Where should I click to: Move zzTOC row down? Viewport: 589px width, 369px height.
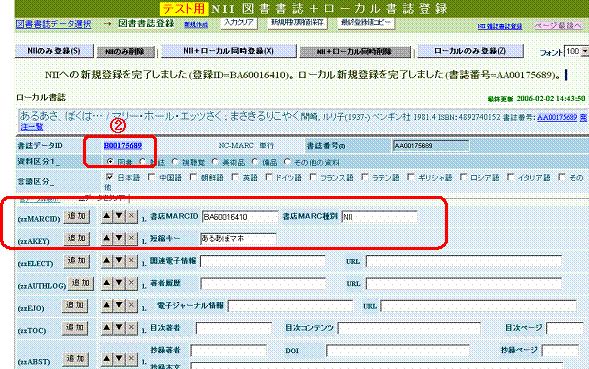coord(119,328)
